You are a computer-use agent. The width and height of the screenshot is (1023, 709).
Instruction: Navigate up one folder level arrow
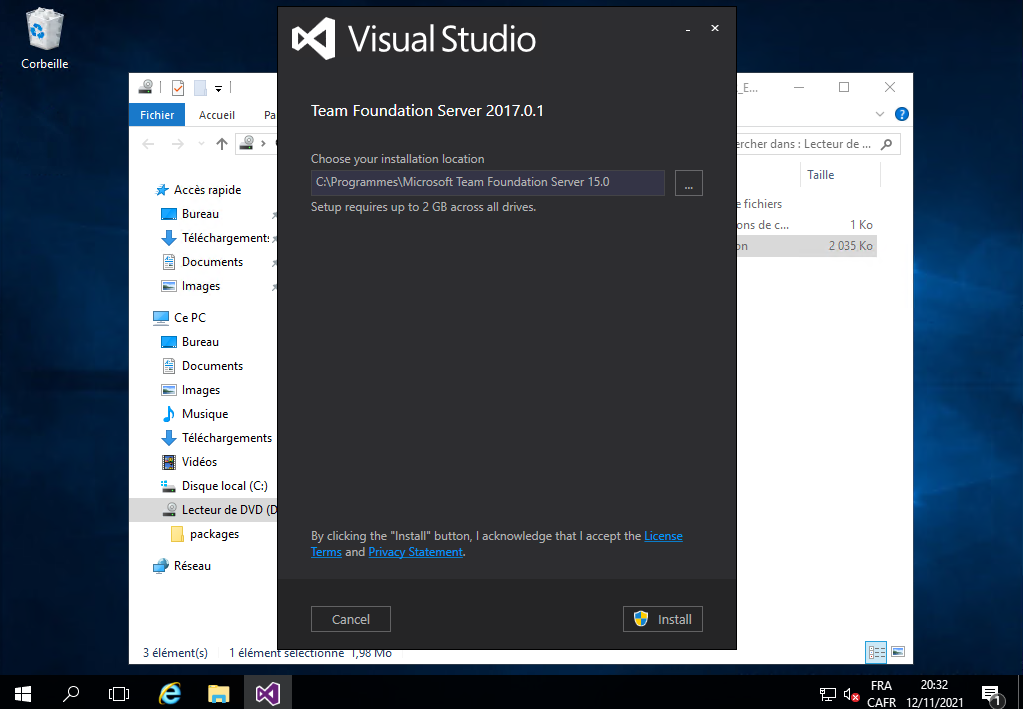click(x=222, y=144)
